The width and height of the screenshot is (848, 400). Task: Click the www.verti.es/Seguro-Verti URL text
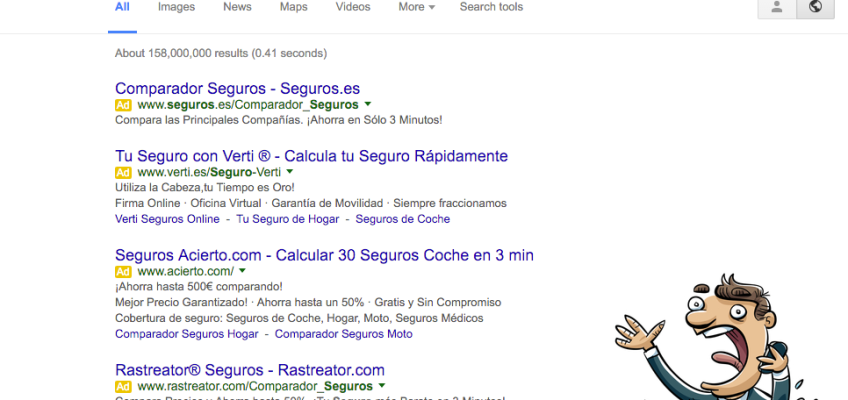pos(209,172)
